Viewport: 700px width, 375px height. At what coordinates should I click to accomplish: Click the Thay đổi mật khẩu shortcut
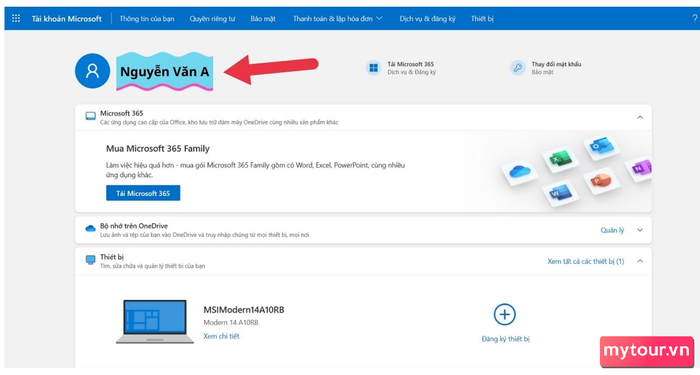pyautogui.click(x=556, y=64)
